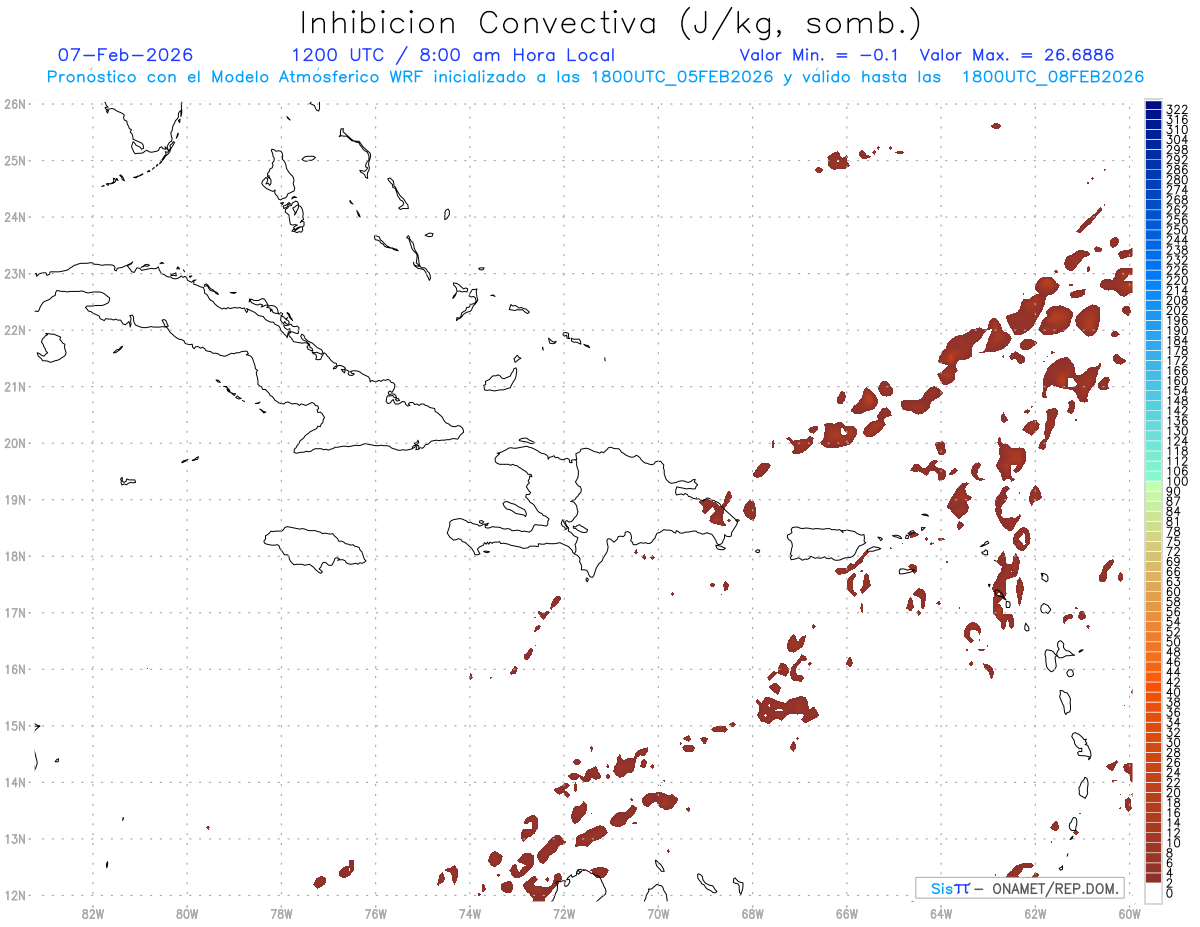The height and width of the screenshot is (927, 1200).
Task: Click the '16N' latitude label
Action: click(14, 669)
